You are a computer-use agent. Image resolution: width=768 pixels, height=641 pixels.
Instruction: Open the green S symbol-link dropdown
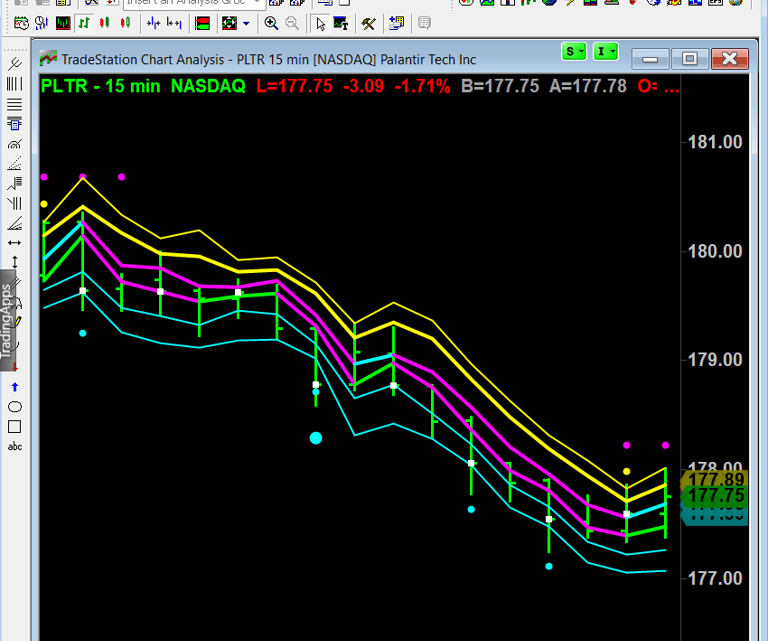coord(574,51)
